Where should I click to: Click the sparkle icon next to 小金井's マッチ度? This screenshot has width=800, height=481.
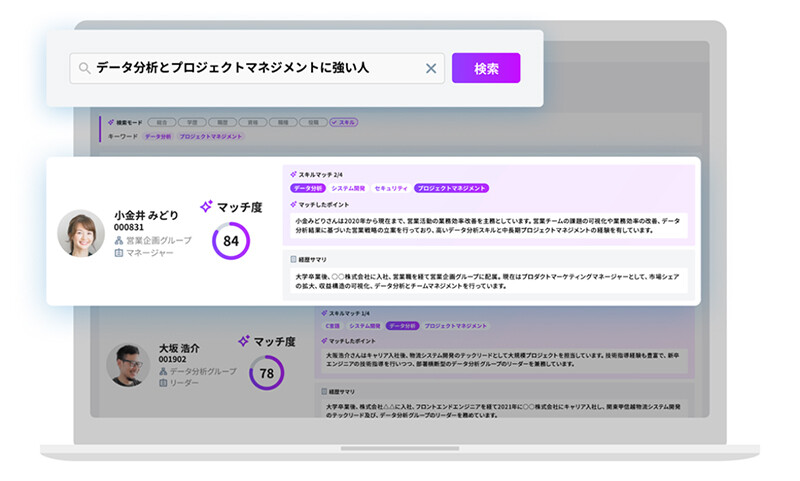pyautogui.click(x=206, y=207)
